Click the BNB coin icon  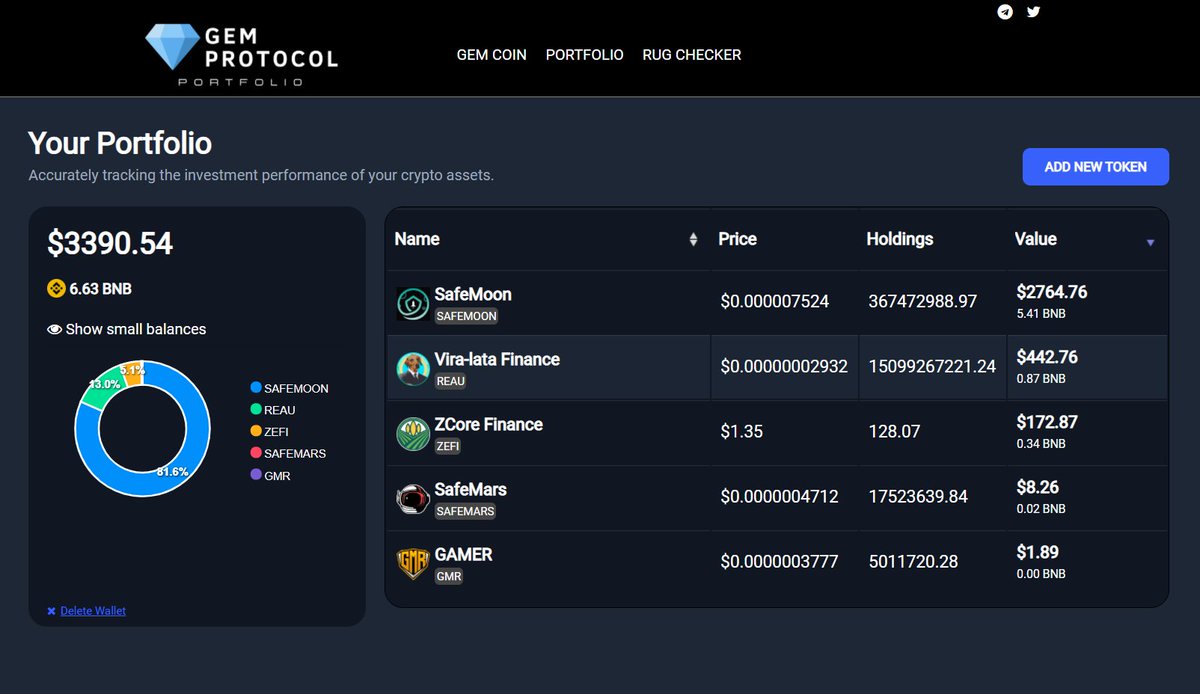click(56, 289)
